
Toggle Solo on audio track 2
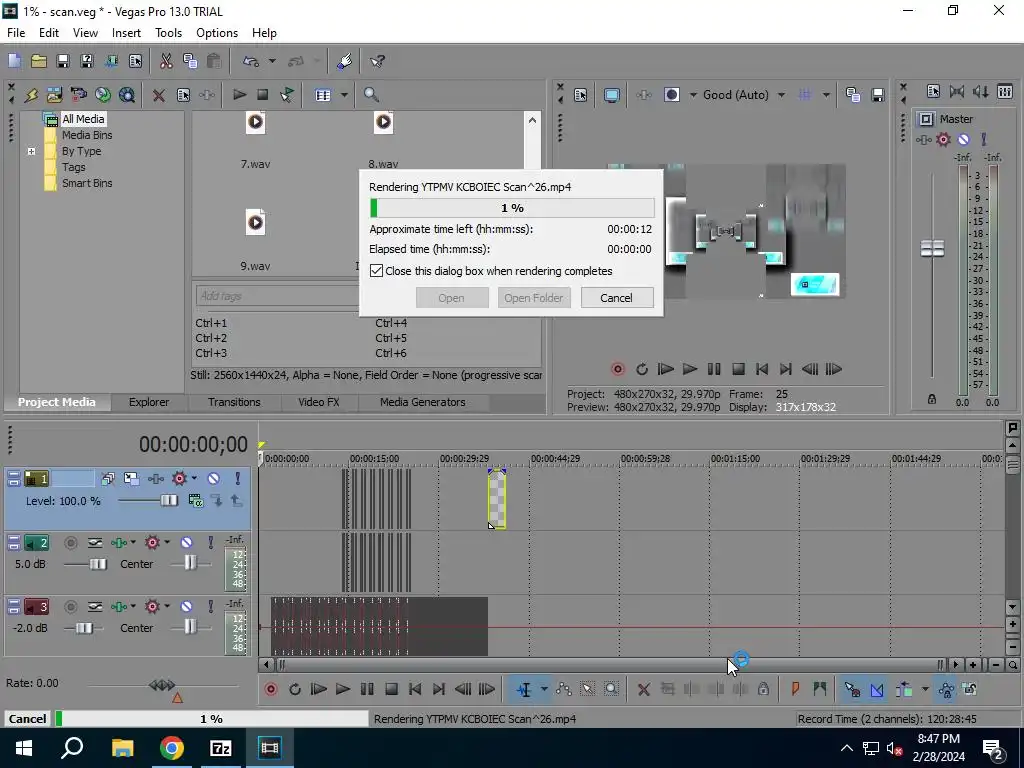point(210,543)
